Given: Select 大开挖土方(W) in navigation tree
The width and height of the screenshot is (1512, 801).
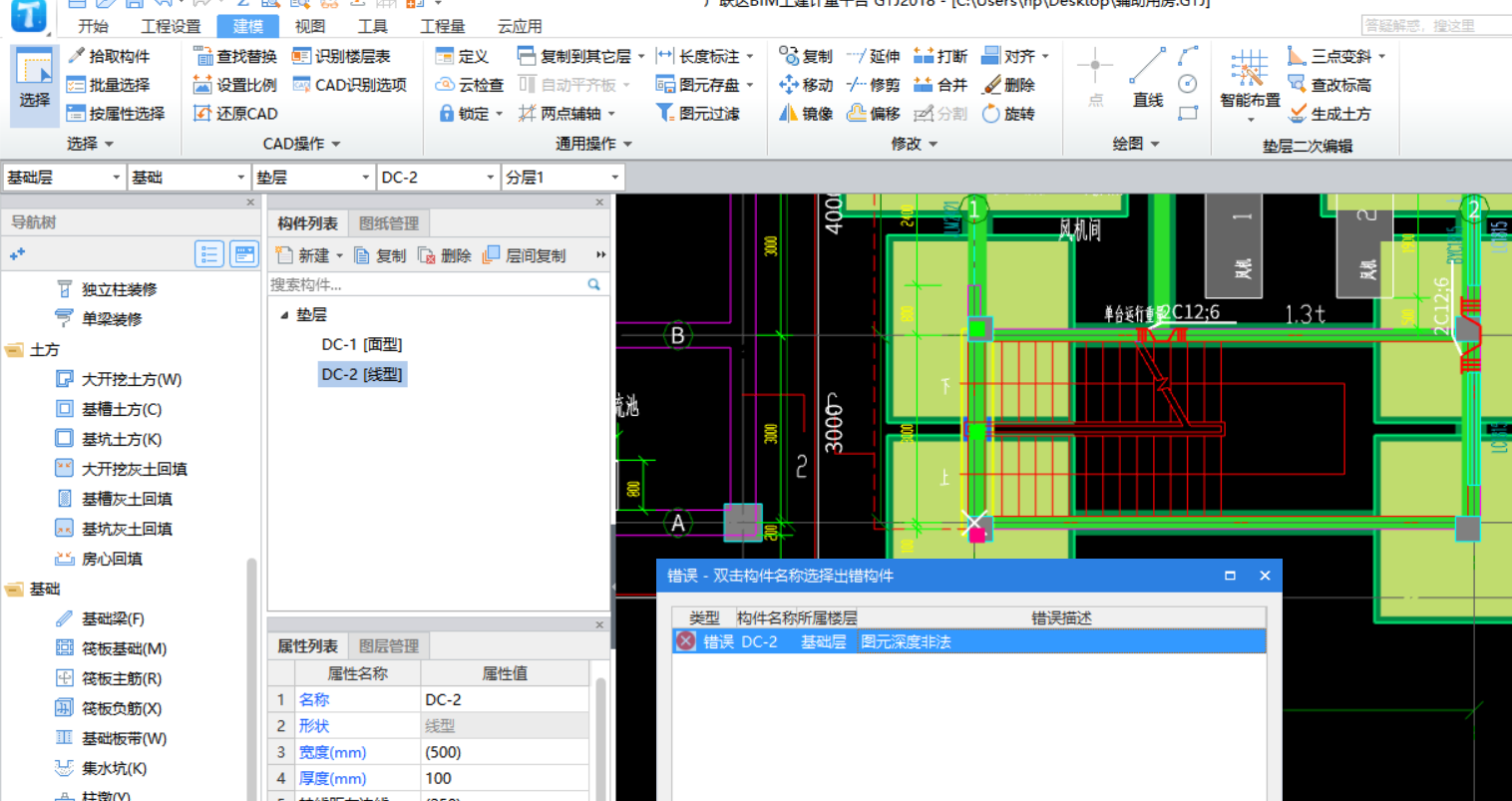Looking at the screenshot, I should (119, 379).
